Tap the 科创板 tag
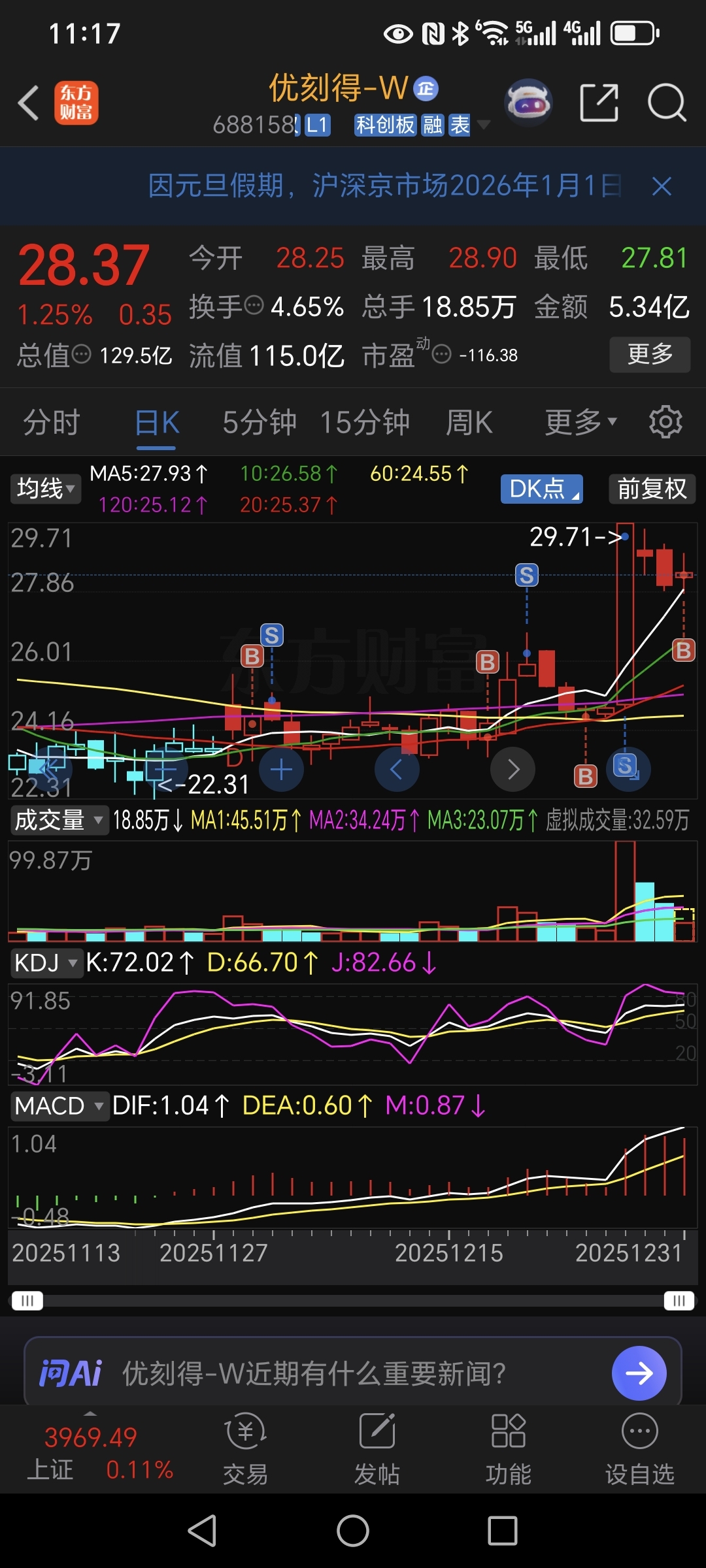Screen dimensions: 706x1568 385,125
